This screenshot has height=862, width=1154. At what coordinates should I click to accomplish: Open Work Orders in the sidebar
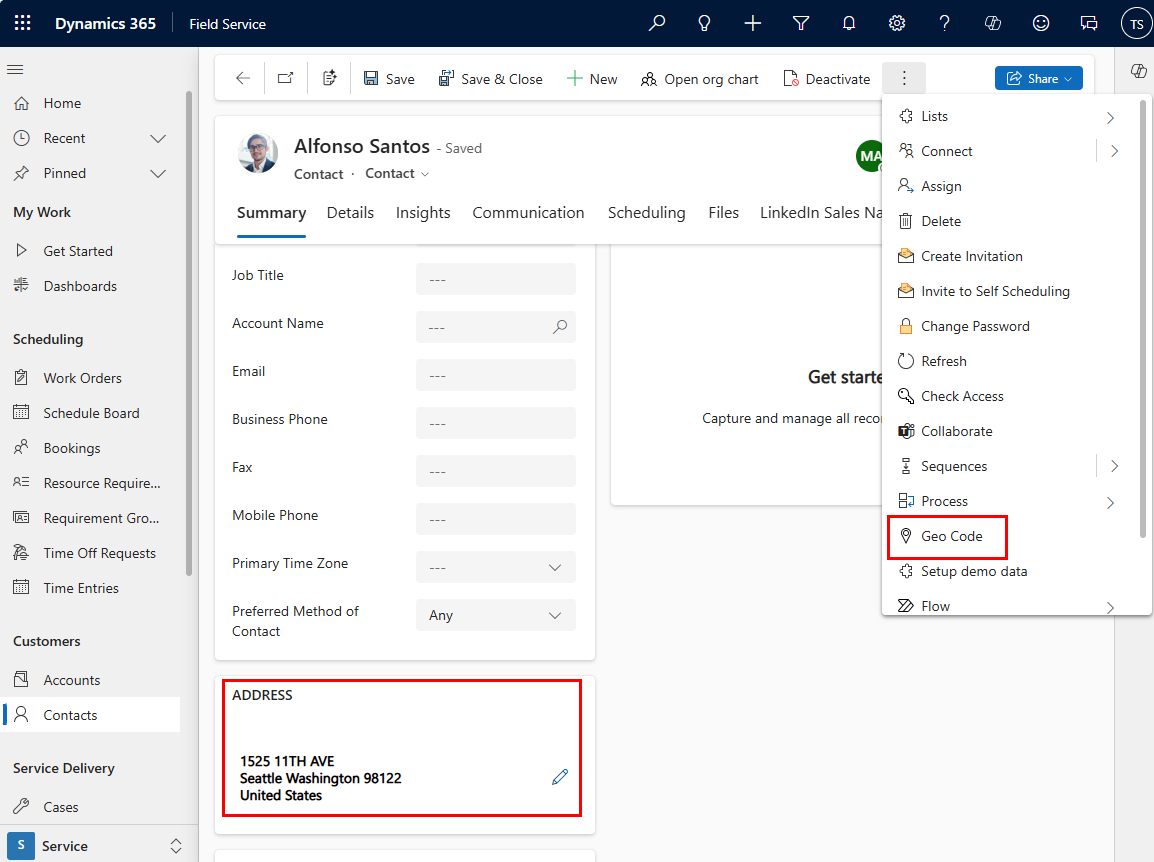pos(82,378)
